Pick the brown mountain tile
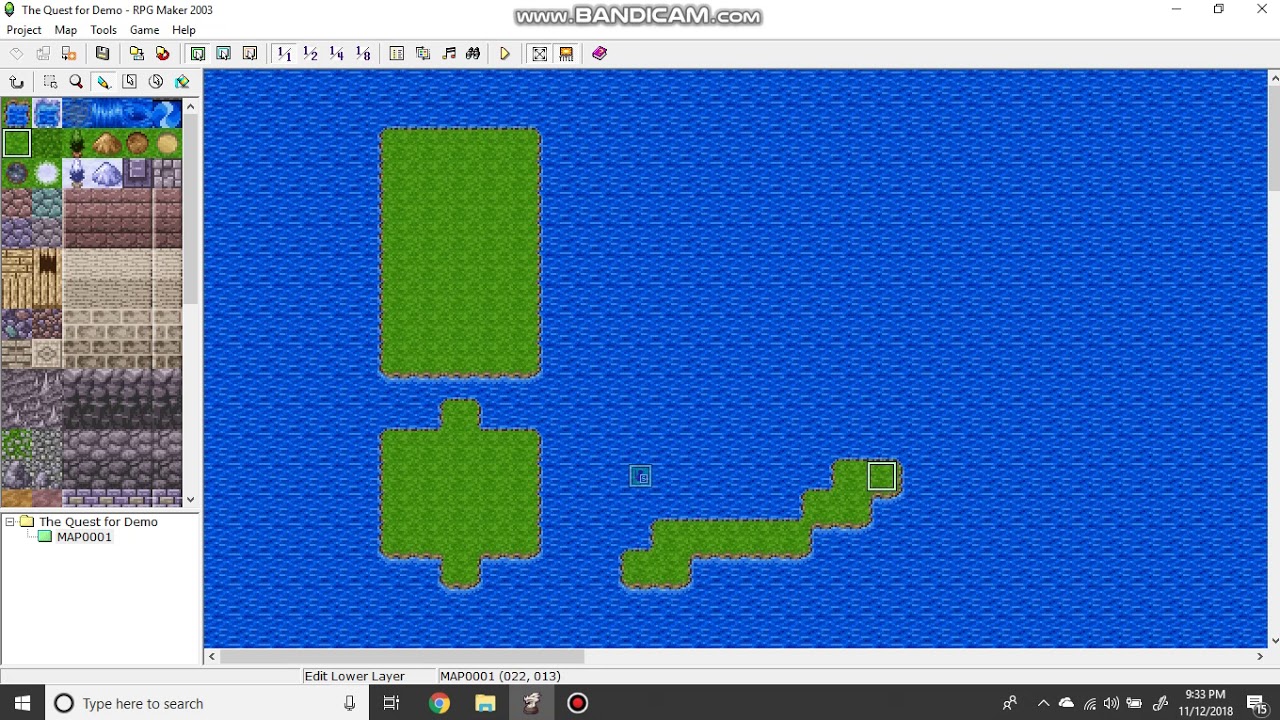 [x=107, y=144]
